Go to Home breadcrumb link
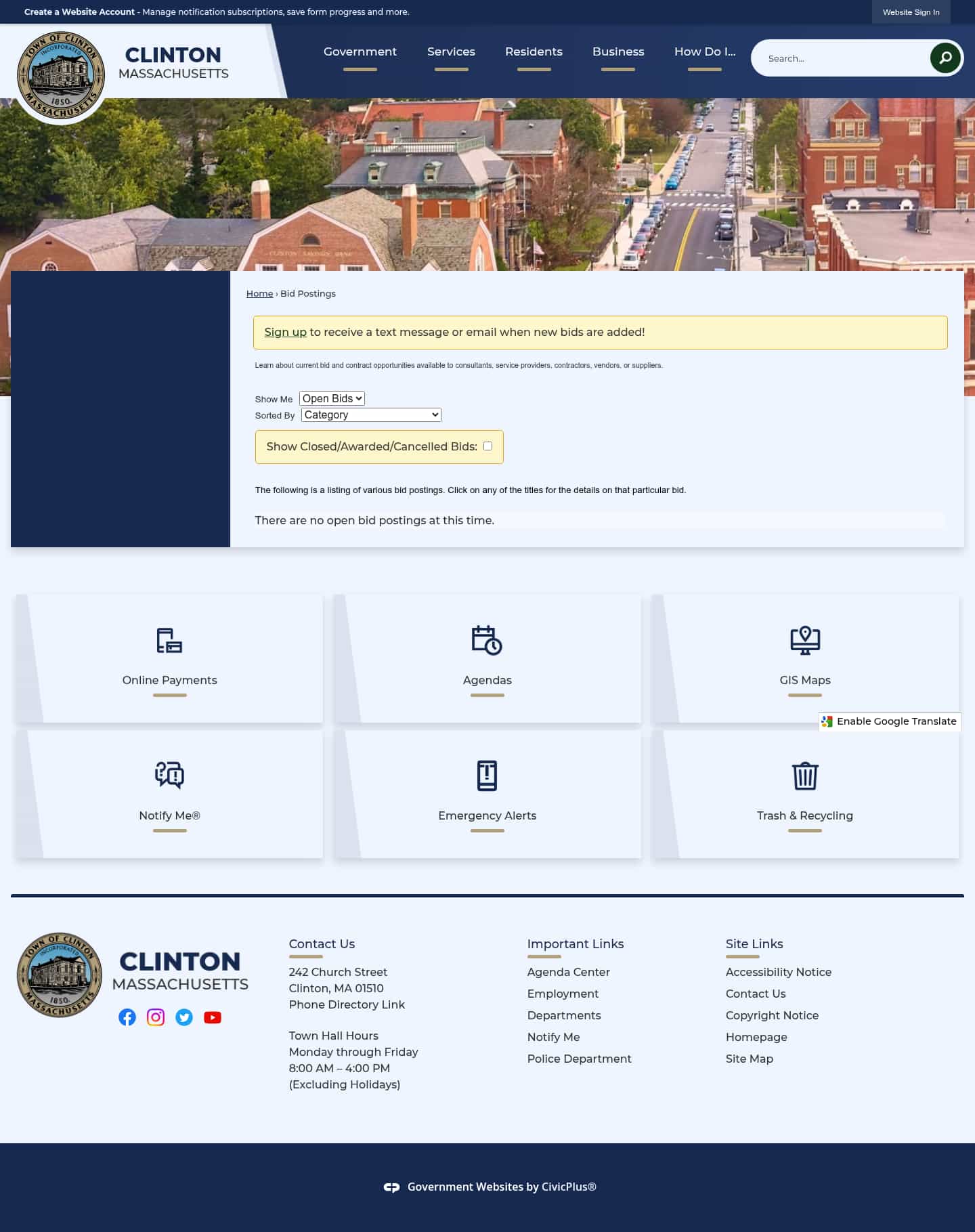Viewport: 975px width, 1232px height. click(x=259, y=293)
